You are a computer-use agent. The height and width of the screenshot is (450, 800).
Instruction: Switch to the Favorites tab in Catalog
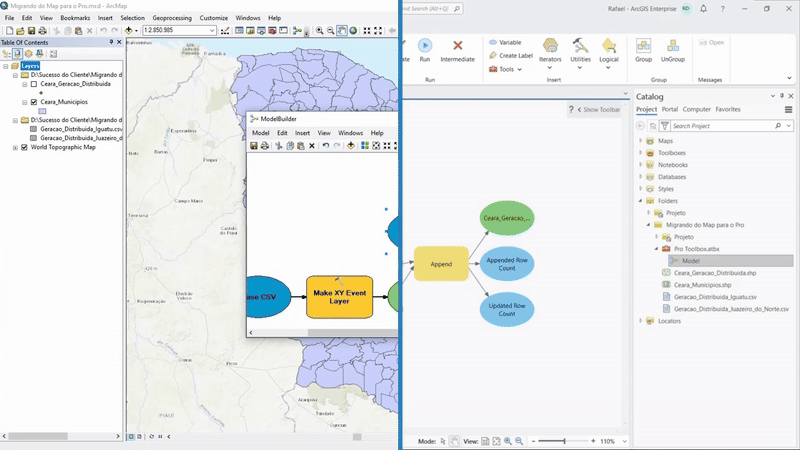coord(728,109)
